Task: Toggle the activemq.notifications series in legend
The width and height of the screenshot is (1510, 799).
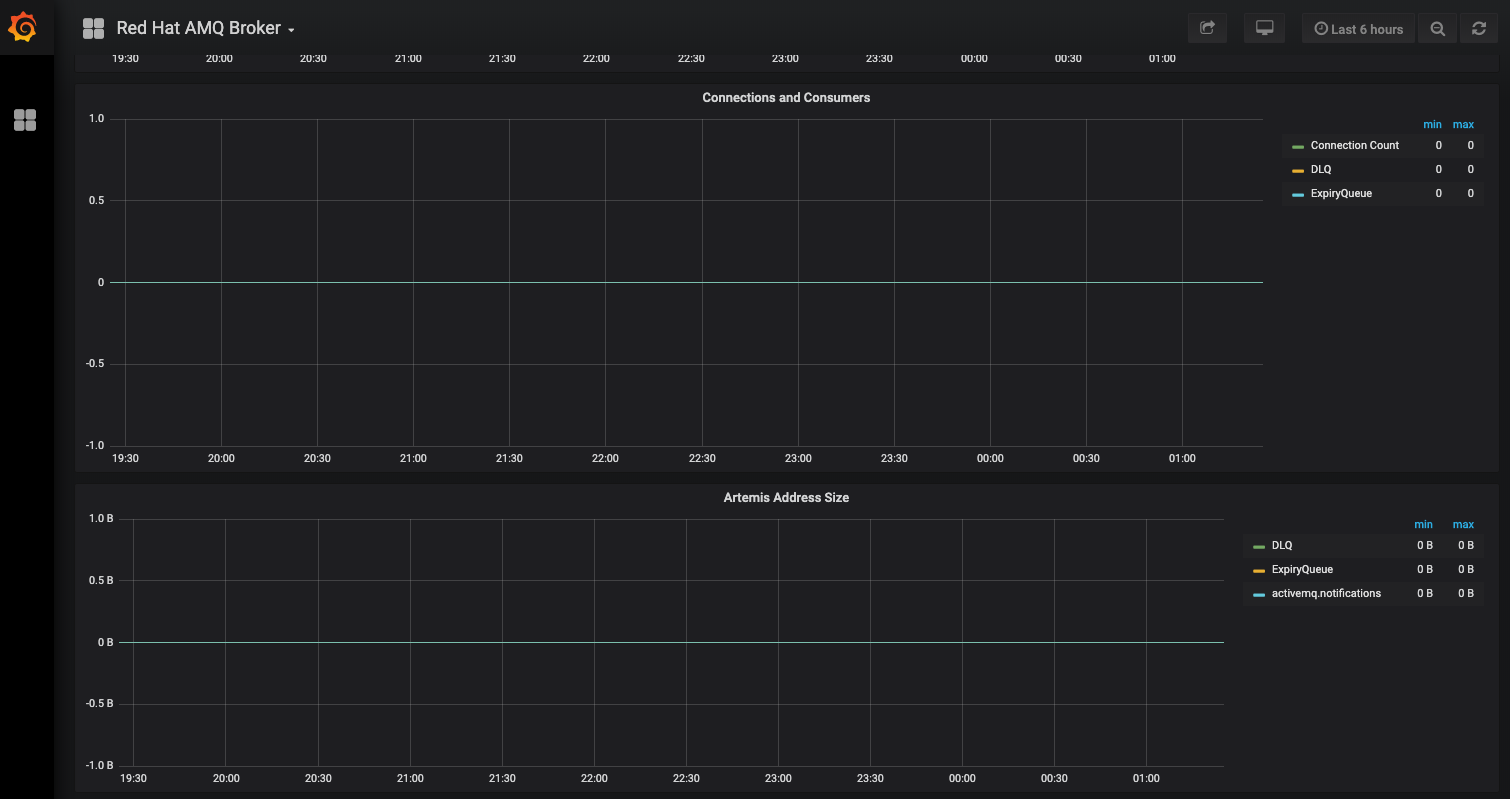Action: 1326,593
